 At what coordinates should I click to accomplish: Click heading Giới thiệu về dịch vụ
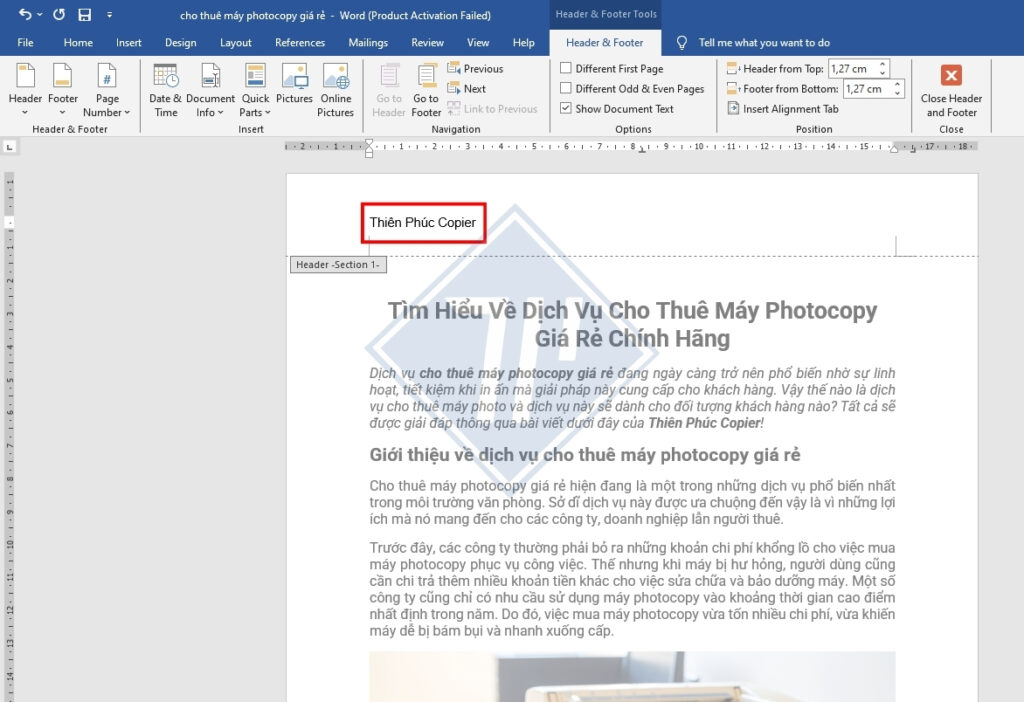pos(584,455)
